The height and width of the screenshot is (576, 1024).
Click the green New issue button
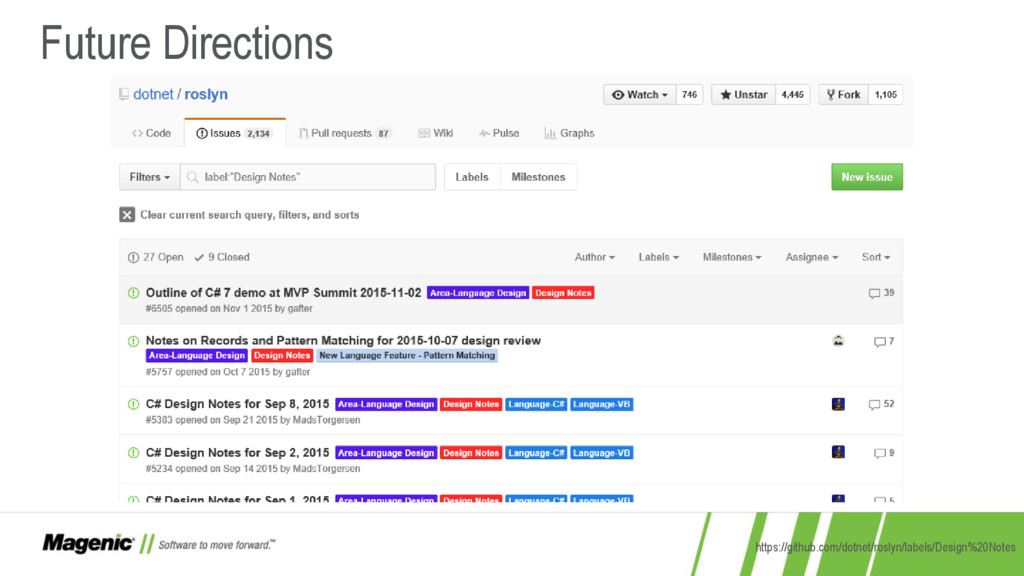[x=867, y=177]
